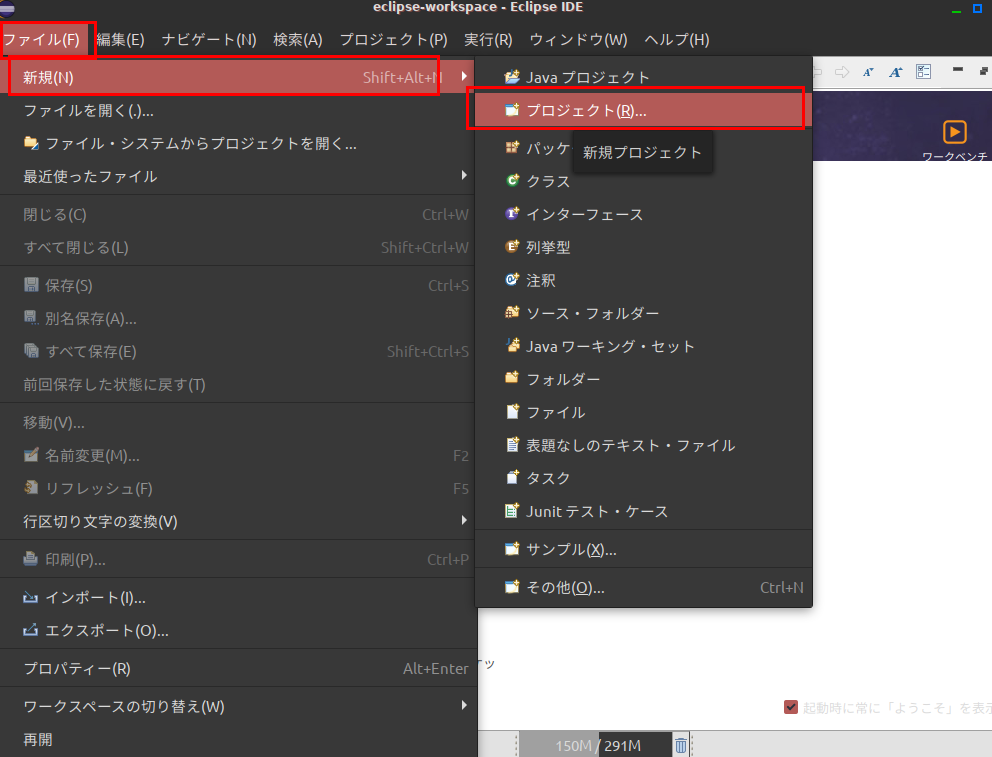992x757 pixels.
Task: Click the フォルダー icon in submenu
Action: (512, 378)
